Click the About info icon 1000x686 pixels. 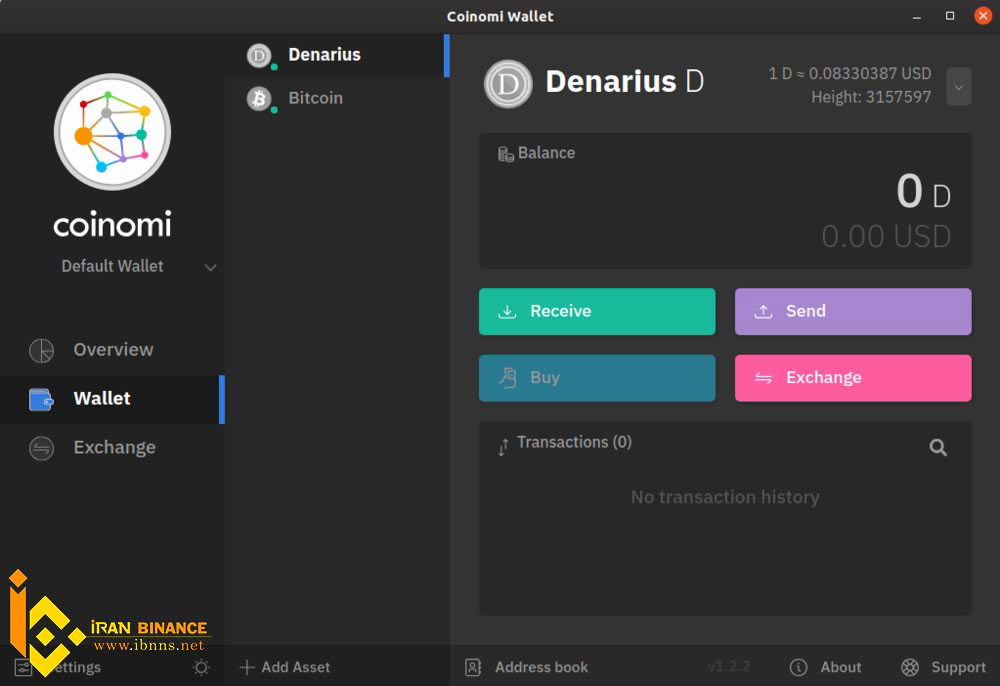tap(798, 668)
